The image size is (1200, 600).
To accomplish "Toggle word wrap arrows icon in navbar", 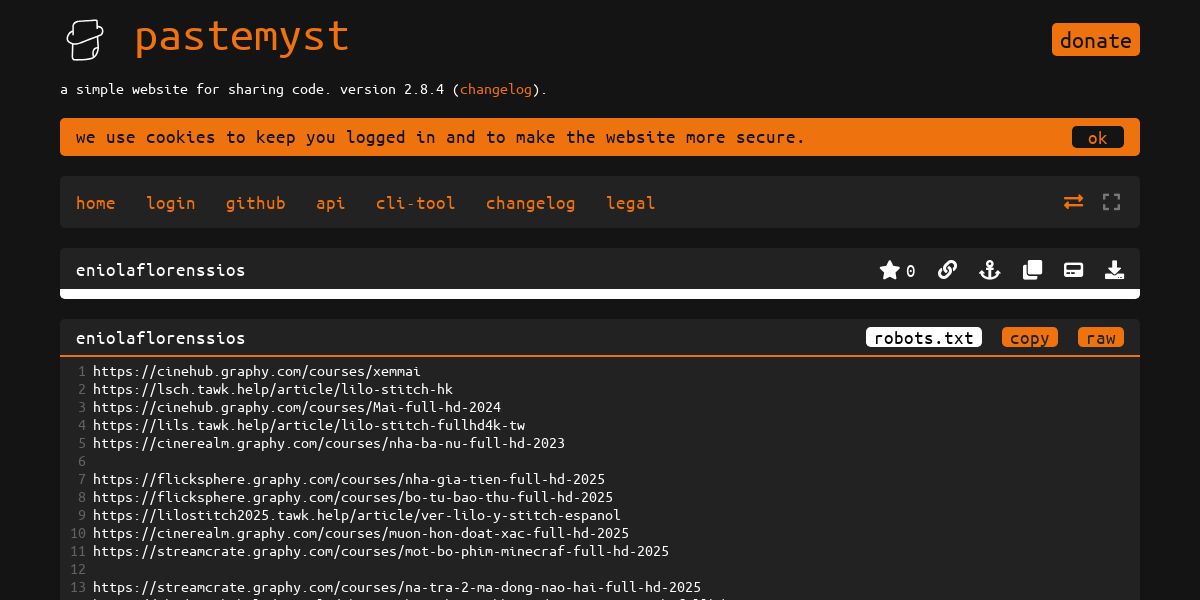I will (x=1073, y=202).
